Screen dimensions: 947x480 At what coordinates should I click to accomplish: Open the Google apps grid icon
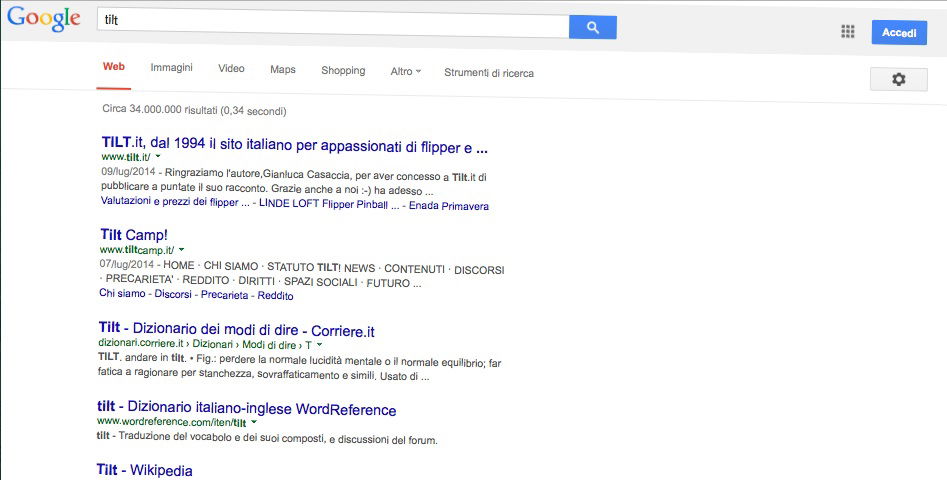pos(847,31)
